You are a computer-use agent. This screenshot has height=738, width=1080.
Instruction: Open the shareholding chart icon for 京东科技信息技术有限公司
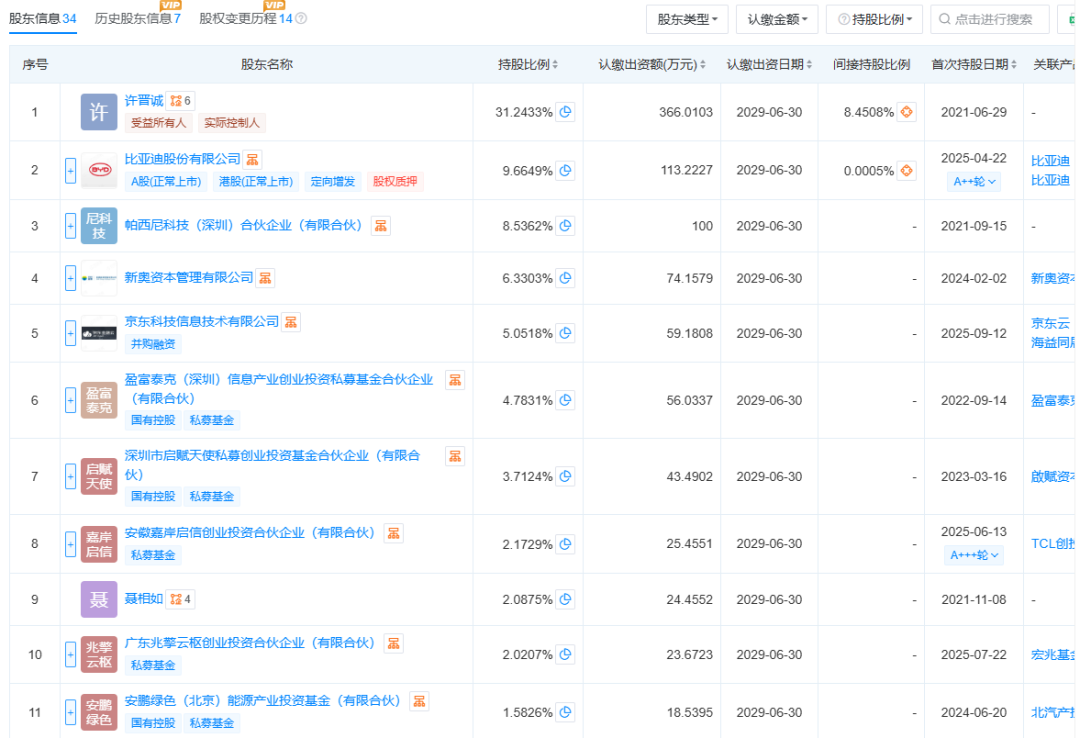[x=565, y=331]
